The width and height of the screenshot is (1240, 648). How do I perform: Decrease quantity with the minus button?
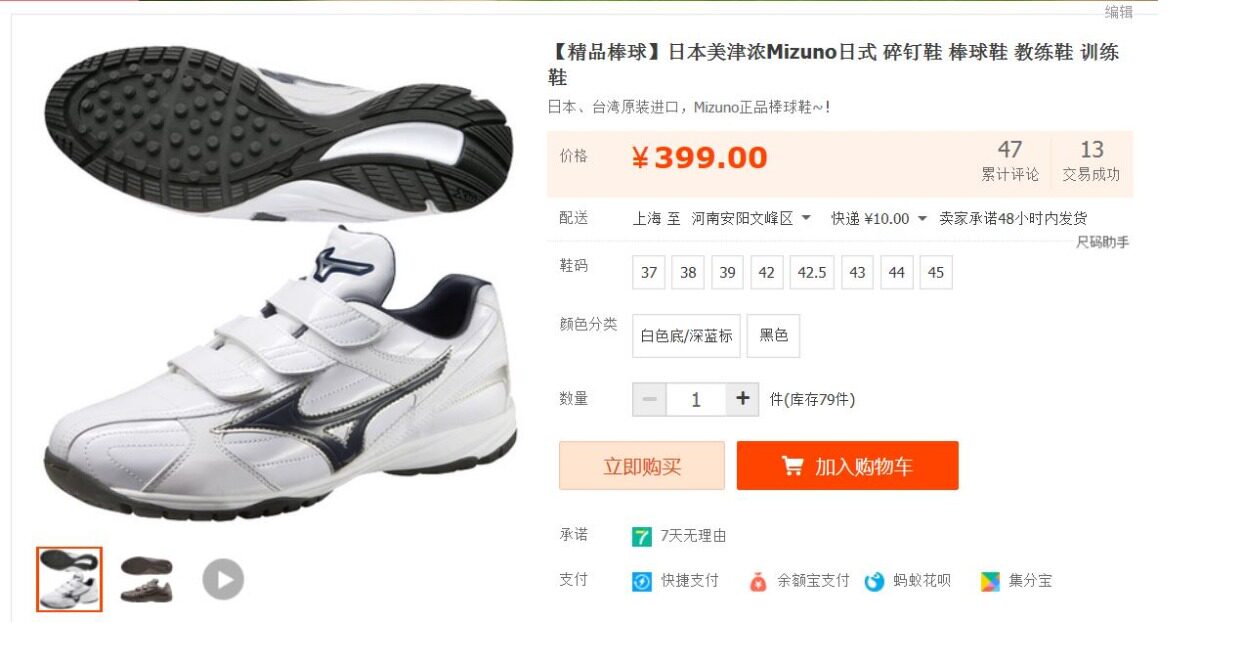coord(649,399)
